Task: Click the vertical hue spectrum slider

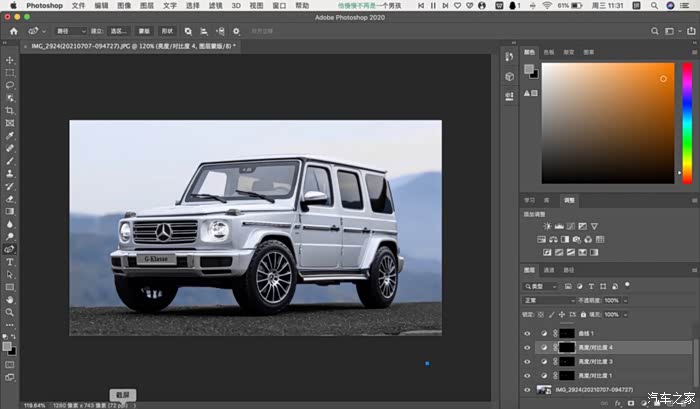Action: coord(688,123)
